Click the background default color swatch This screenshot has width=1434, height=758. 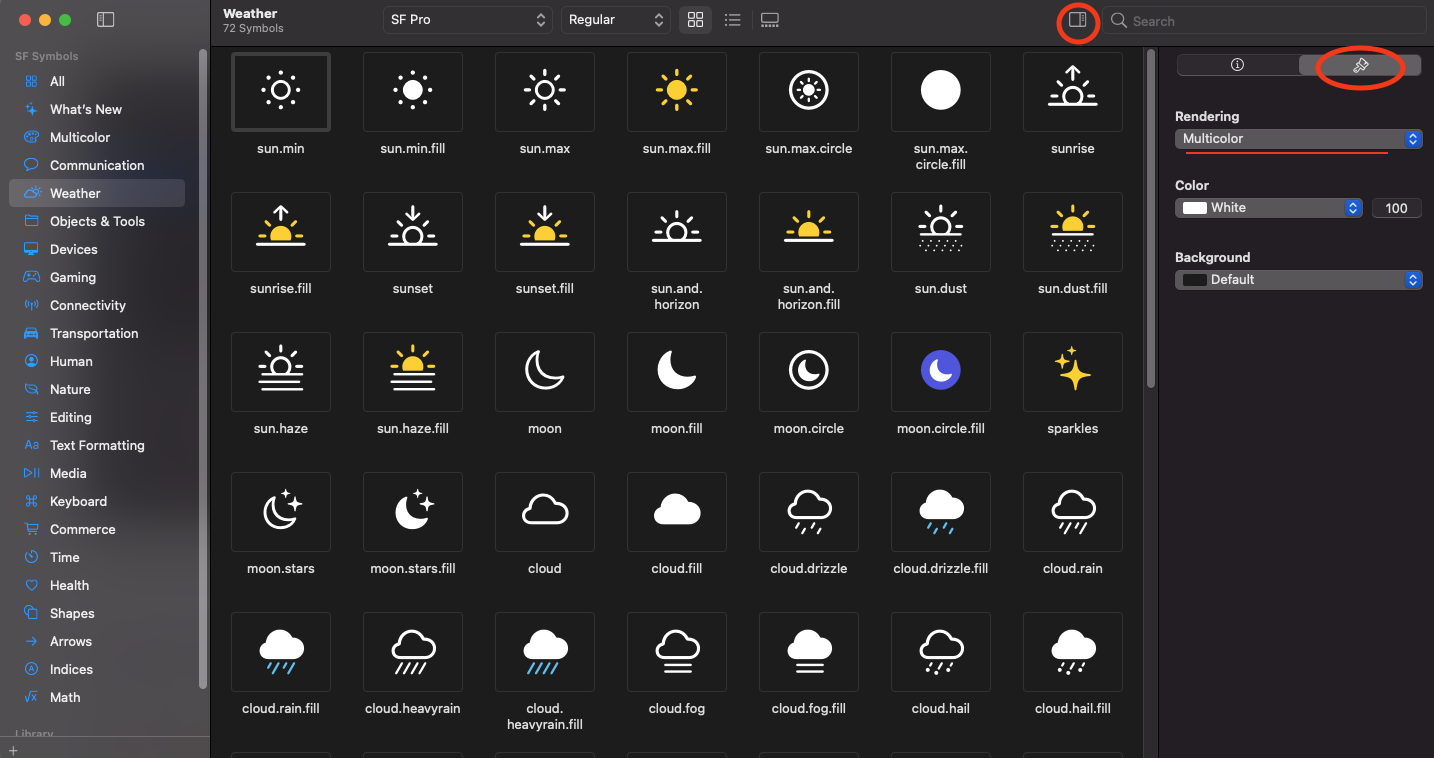[x=1194, y=280]
